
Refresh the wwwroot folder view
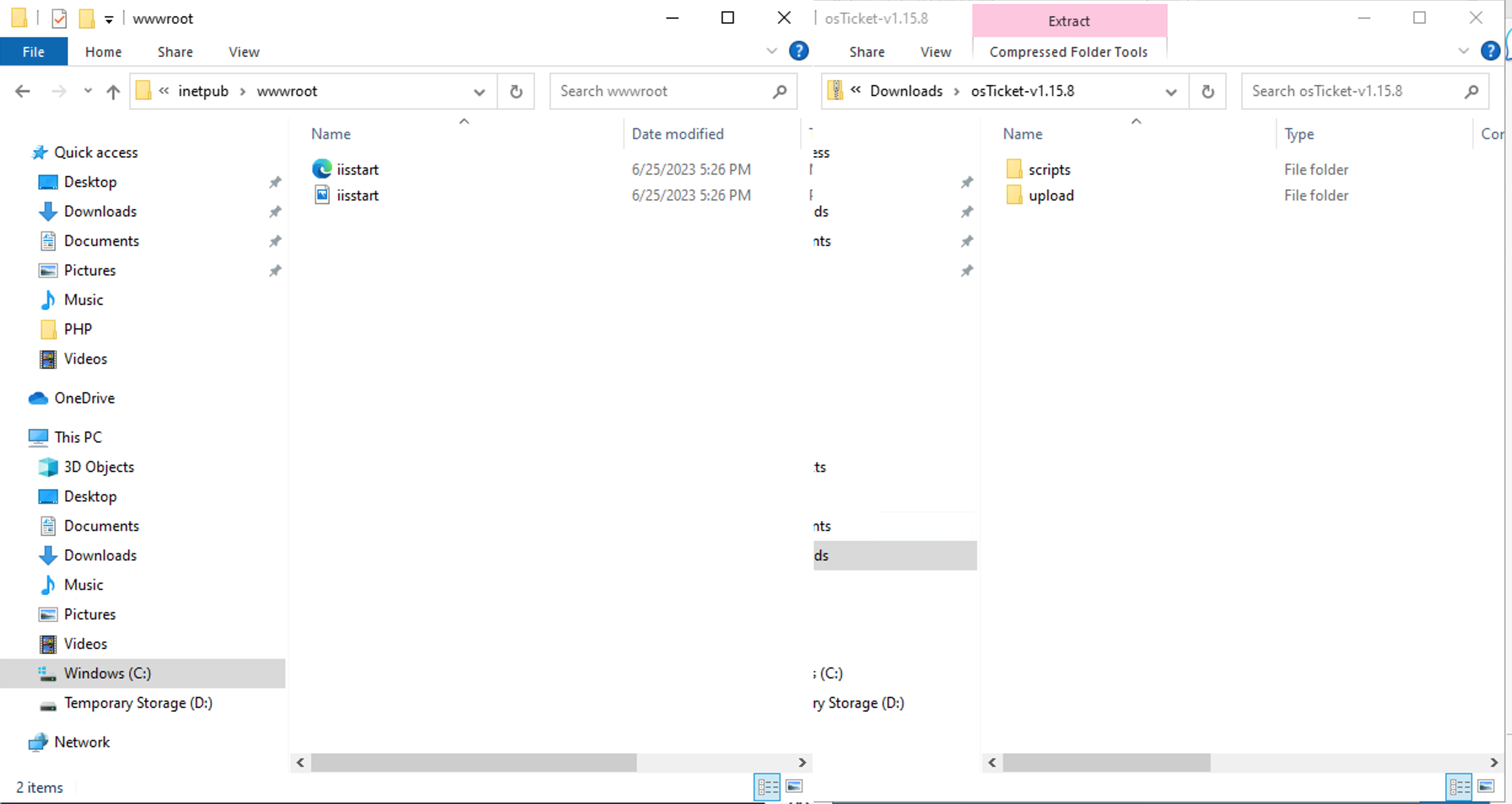516,92
